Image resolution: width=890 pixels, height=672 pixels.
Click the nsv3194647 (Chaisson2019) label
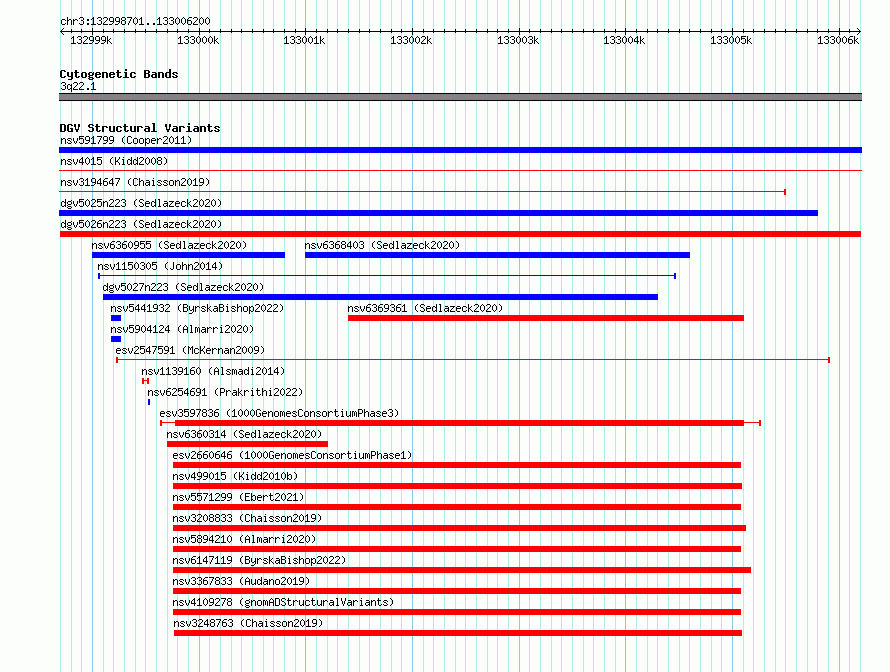coord(135,182)
